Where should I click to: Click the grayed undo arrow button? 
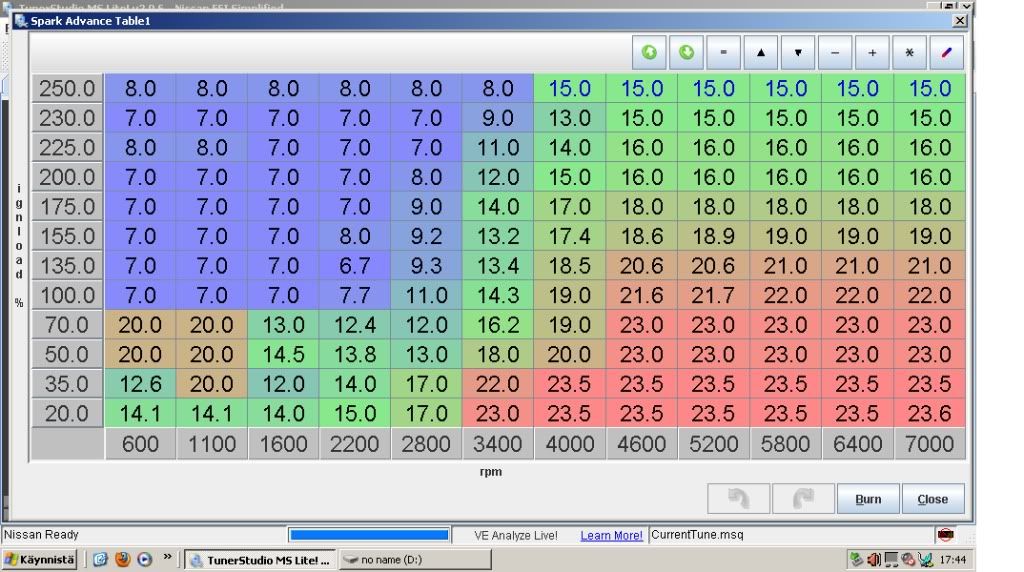739,499
